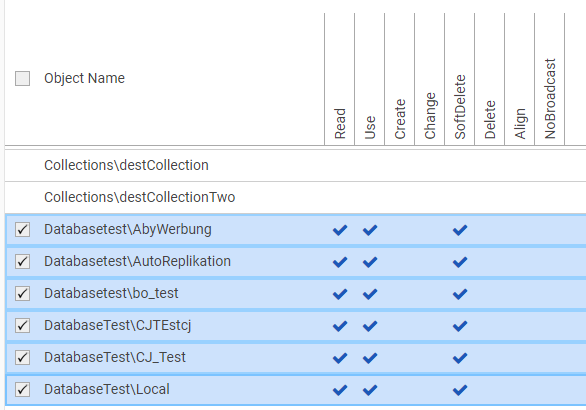Image resolution: width=586 pixels, height=410 pixels.
Task: Click the Use checkmark for Databasetest\AutoReplikation
Action: pyautogui.click(x=370, y=262)
